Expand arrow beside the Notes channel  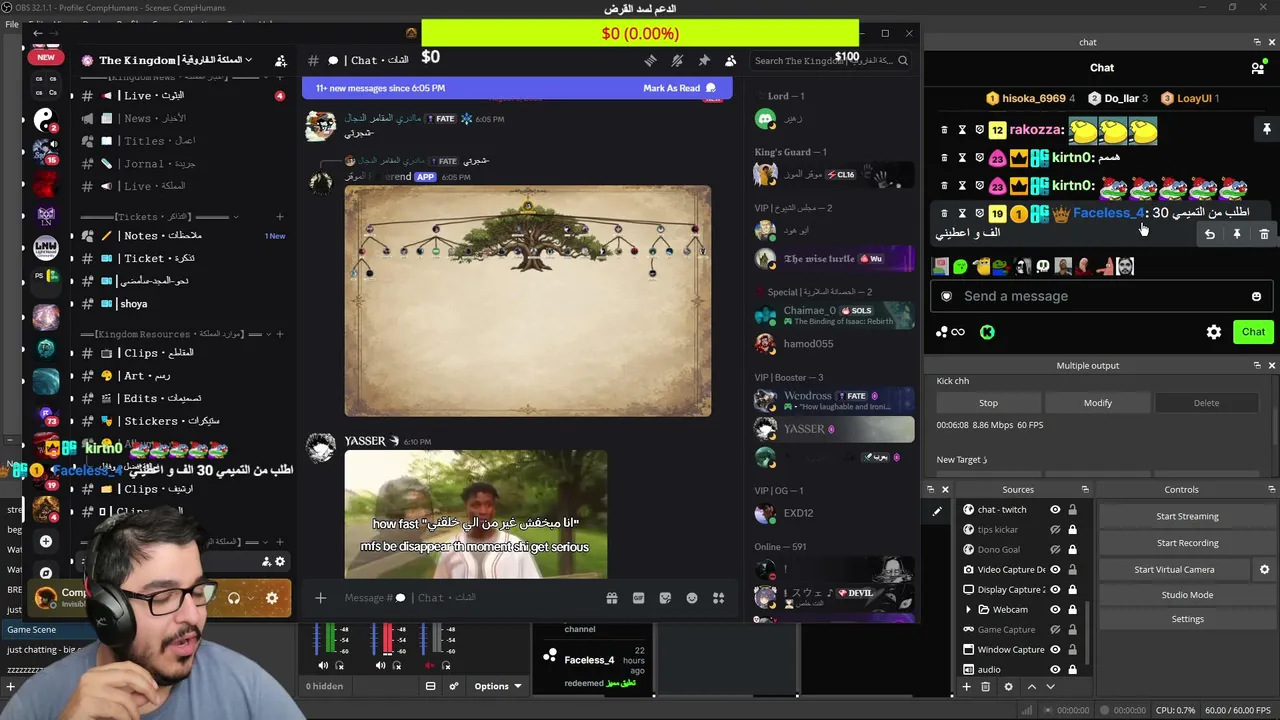(71, 236)
